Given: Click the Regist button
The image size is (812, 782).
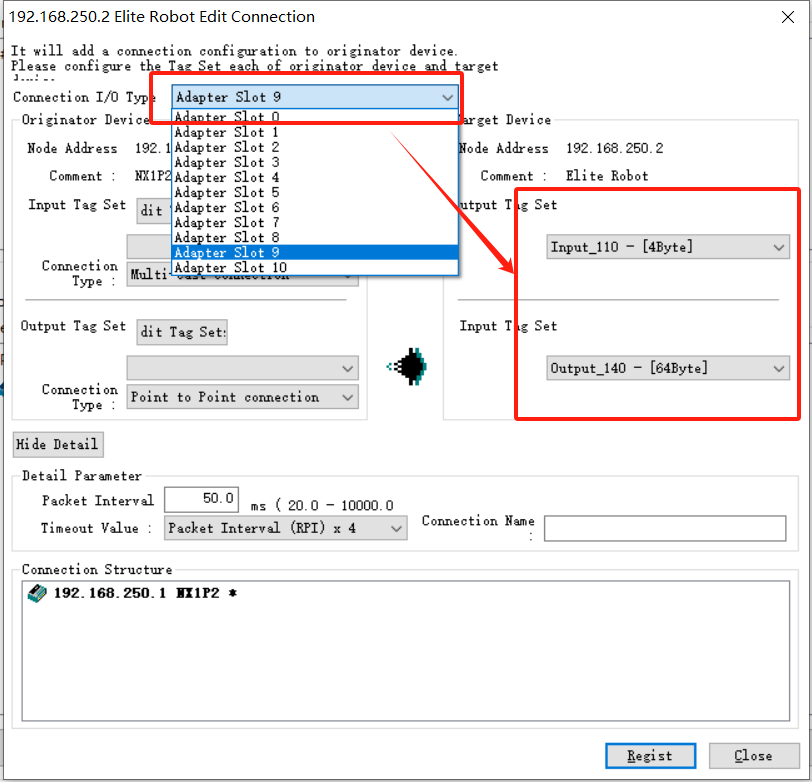Looking at the screenshot, I should click(652, 755).
